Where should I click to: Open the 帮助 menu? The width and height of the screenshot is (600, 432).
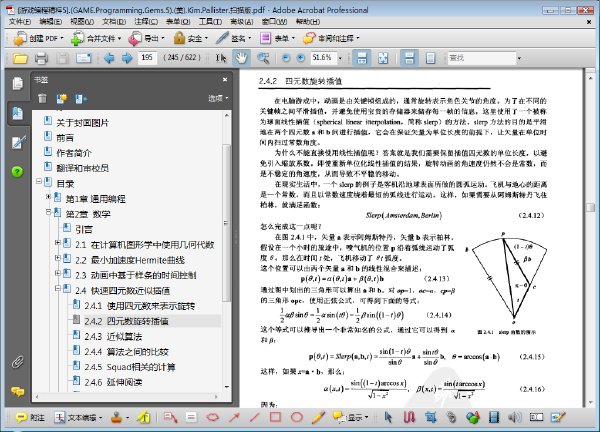pyautogui.click(x=308, y=21)
